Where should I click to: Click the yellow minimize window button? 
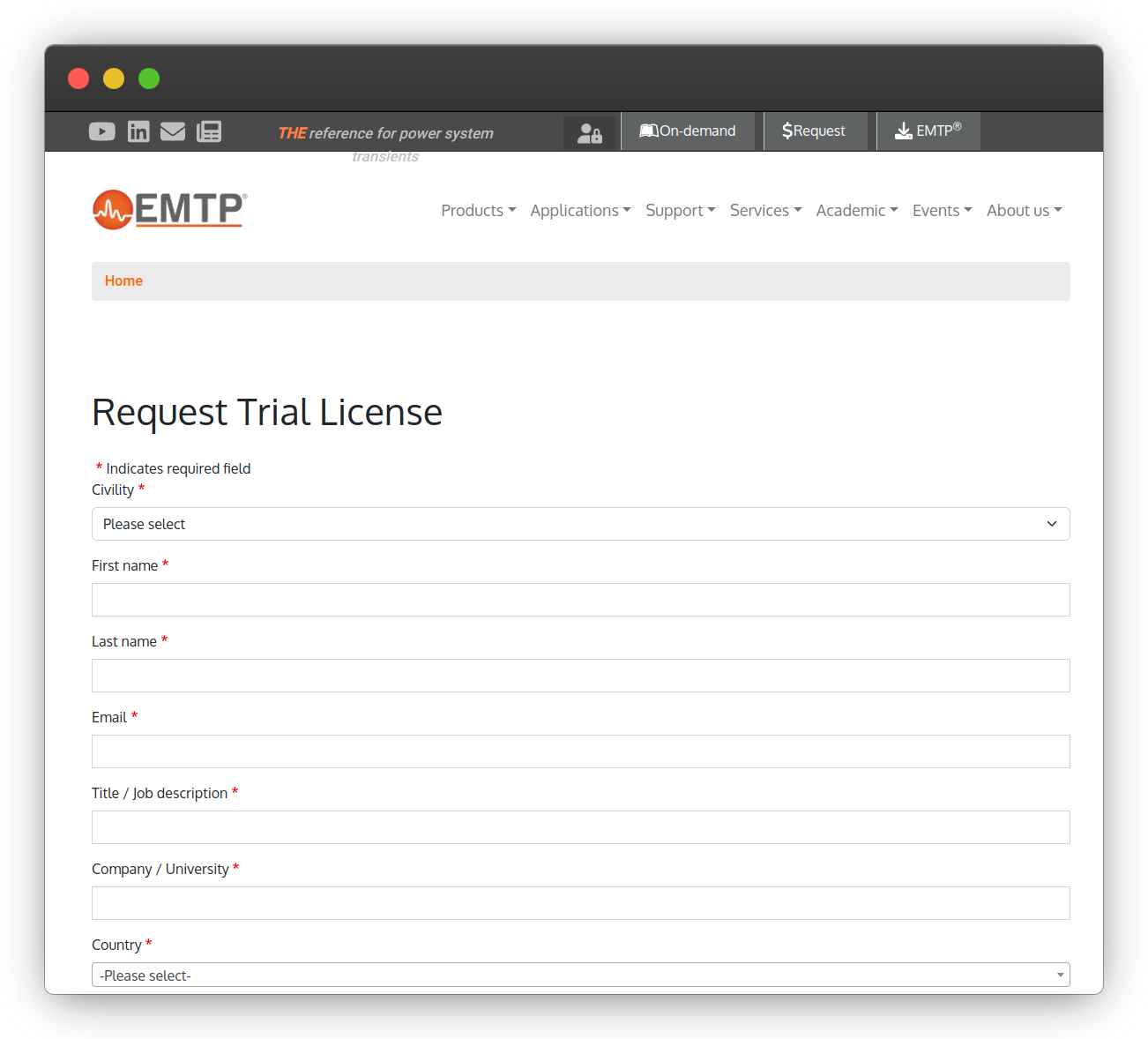[x=114, y=78]
